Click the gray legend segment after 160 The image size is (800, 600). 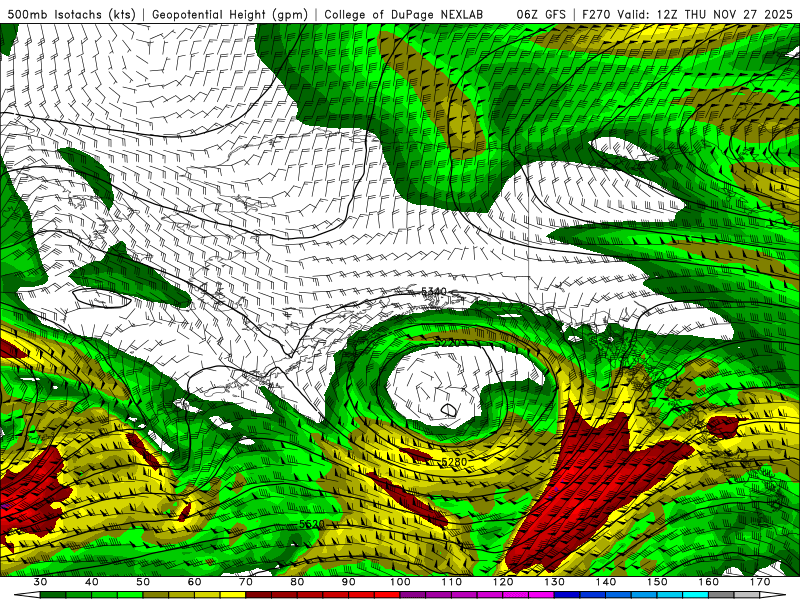coord(721,595)
